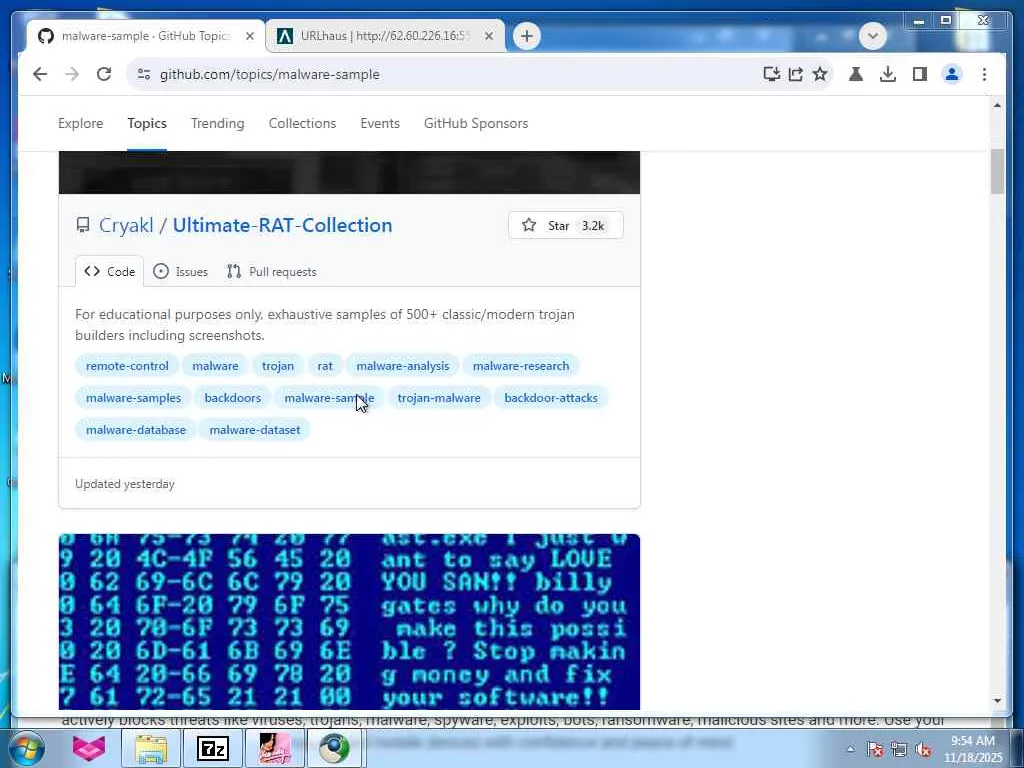Bookmark this page with the star icon

coord(820,74)
